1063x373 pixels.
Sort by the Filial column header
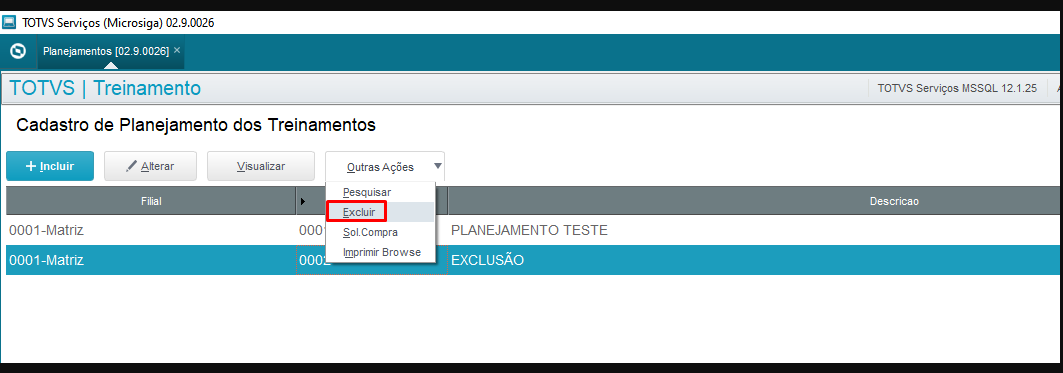click(x=151, y=201)
